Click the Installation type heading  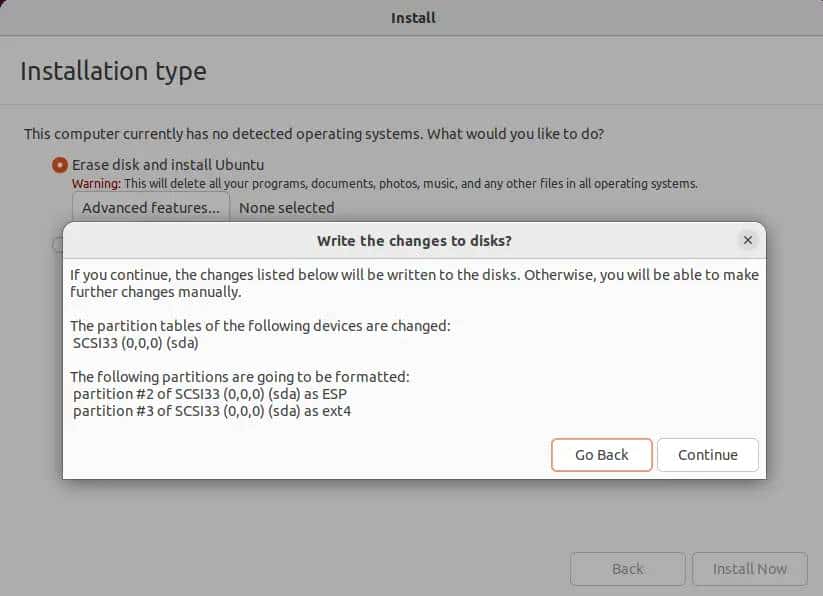click(x=113, y=70)
